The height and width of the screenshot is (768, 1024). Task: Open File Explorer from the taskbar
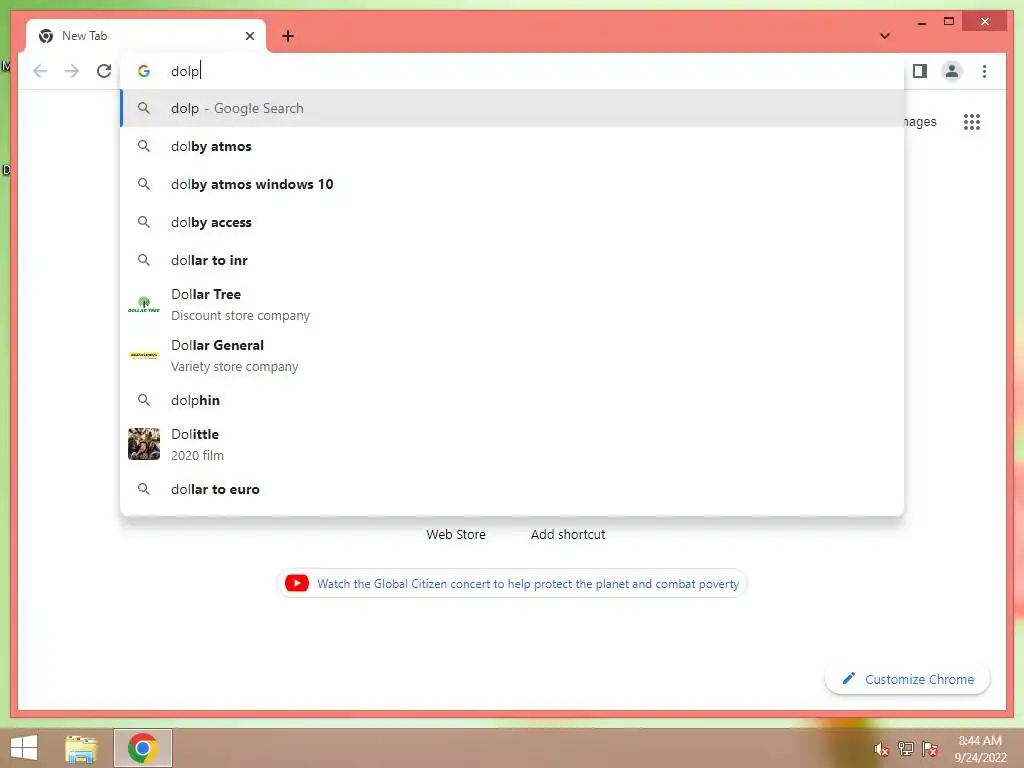pyautogui.click(x=81, y=748)
